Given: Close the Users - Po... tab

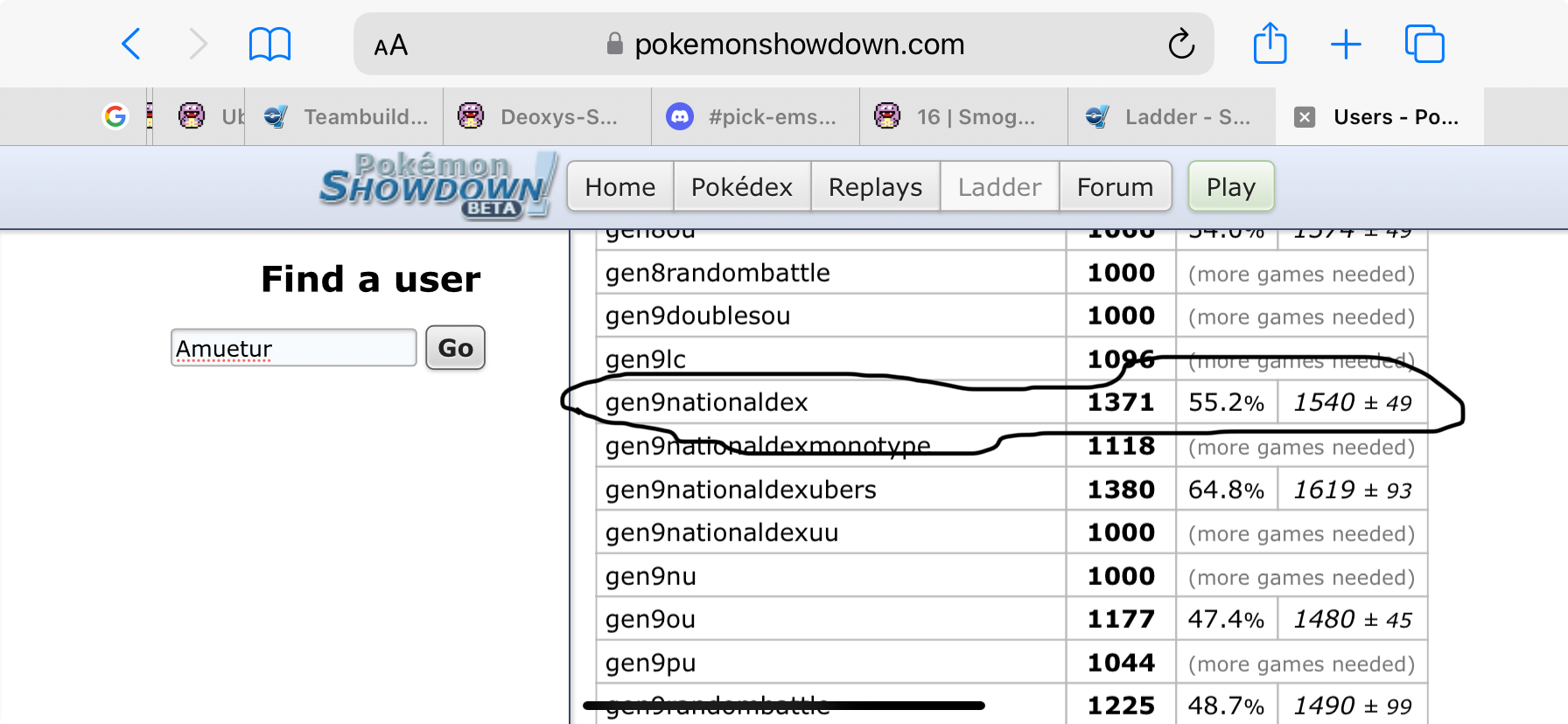Looking at the screenshot, I should click(x=1305, y=117).
